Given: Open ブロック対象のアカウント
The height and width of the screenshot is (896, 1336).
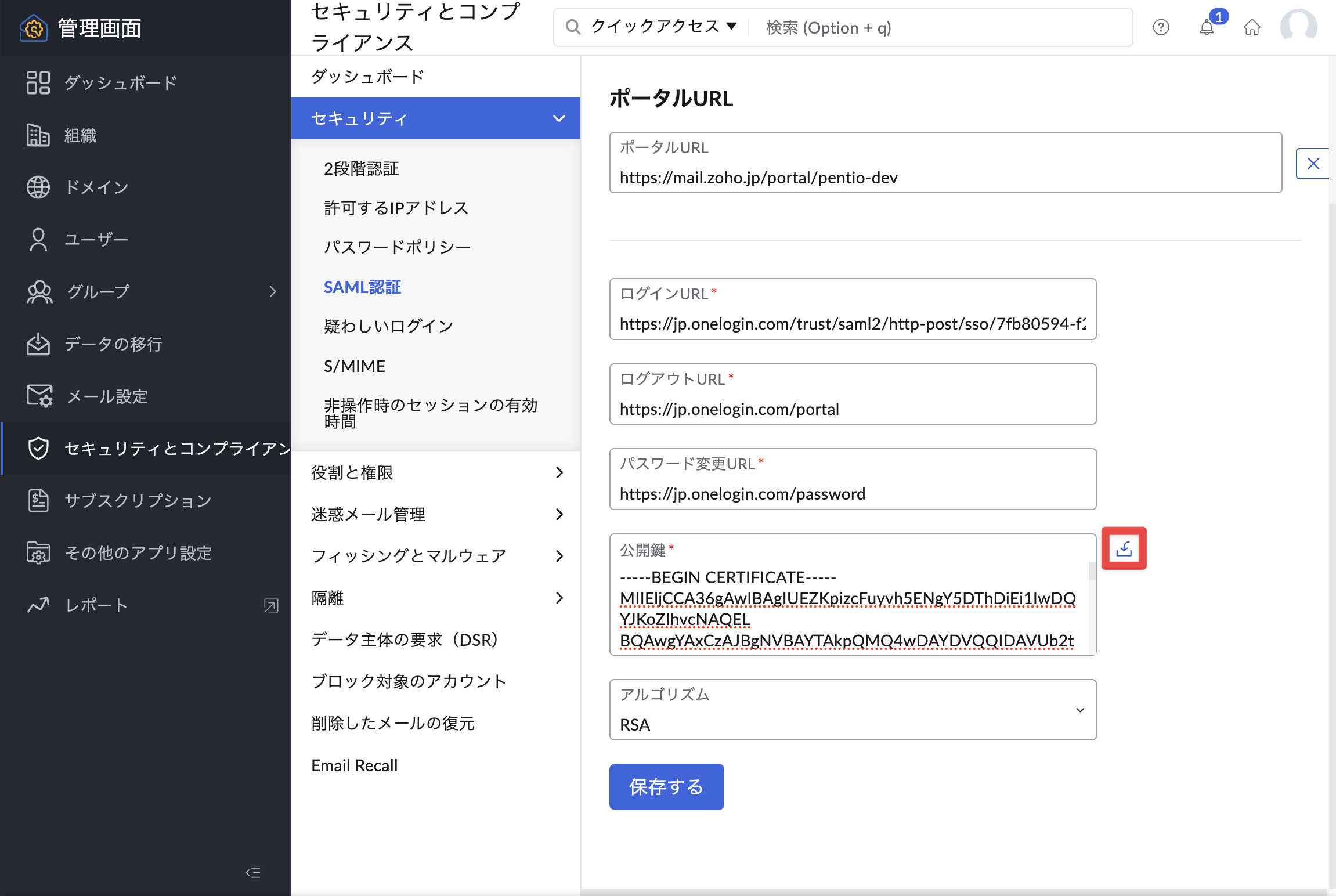Looking at the screenshot, I should click(x=409, y=681).
